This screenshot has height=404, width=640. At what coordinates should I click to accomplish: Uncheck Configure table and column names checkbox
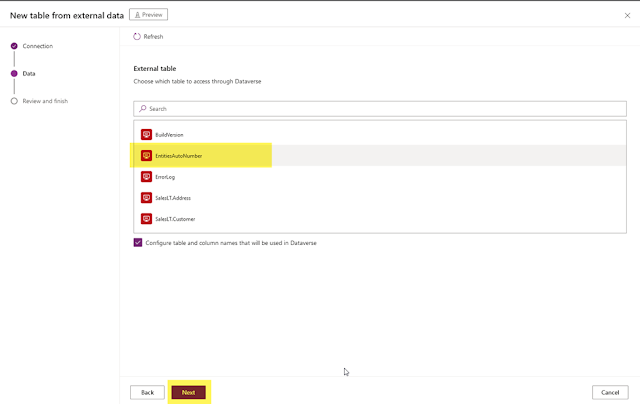pos(138,243)
